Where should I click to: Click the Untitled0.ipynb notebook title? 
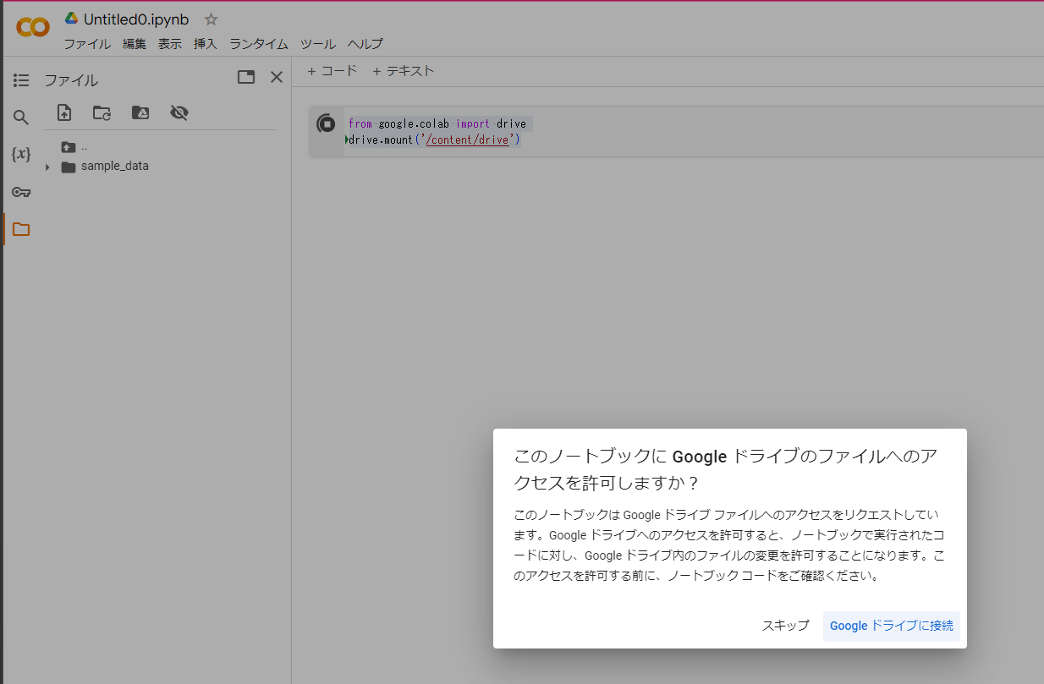coord(136,19)
